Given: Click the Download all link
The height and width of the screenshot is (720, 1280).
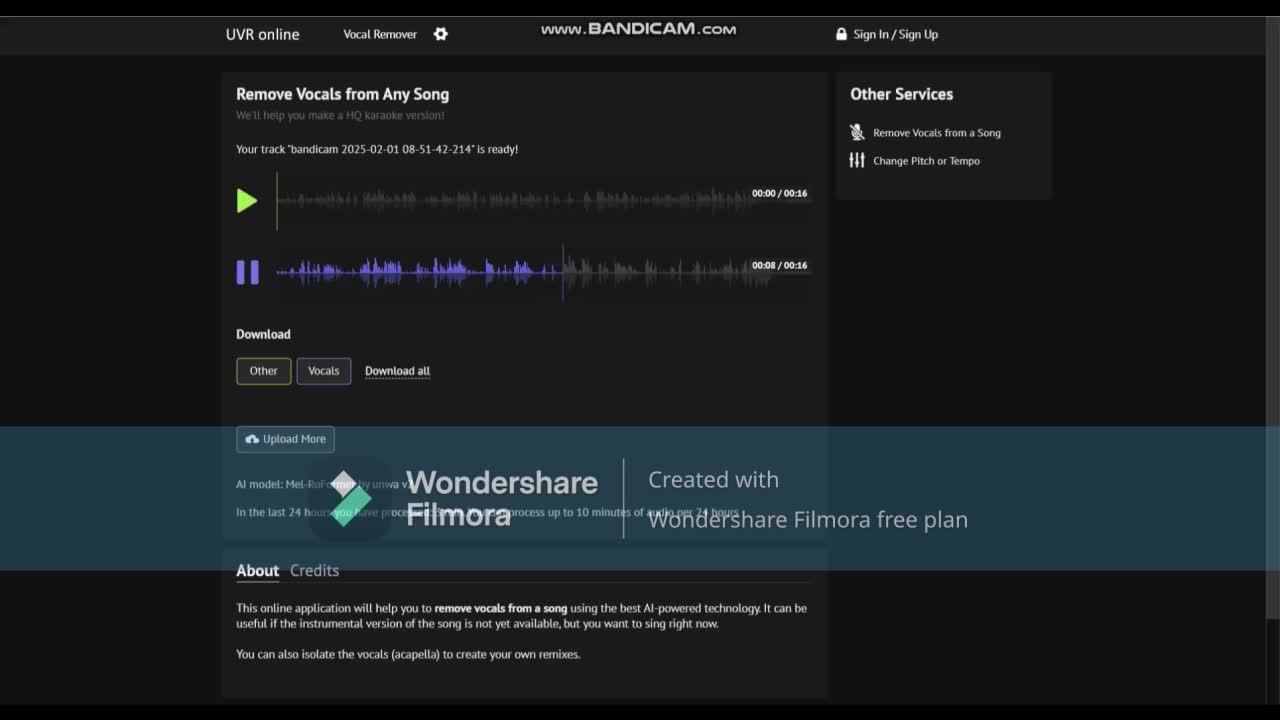Looking at the screenshot, I should tap(397, 371).
